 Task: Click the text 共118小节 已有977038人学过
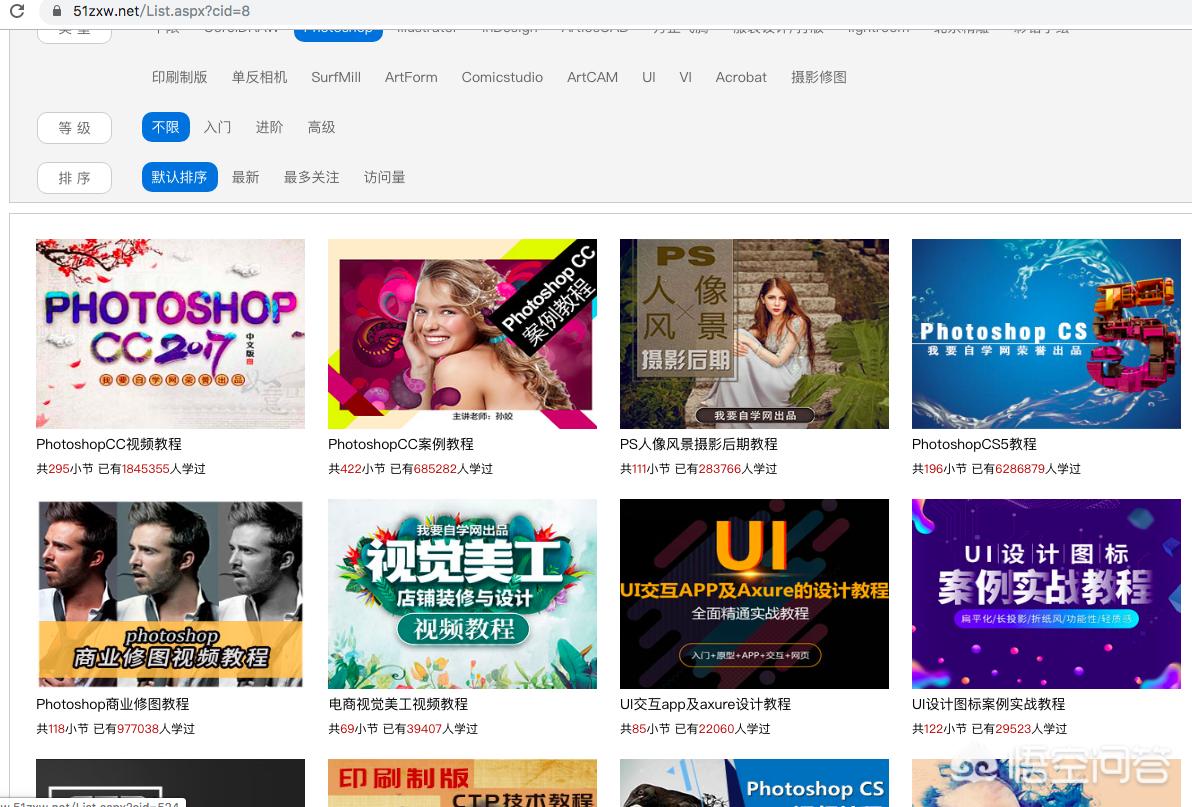point(116,729)
